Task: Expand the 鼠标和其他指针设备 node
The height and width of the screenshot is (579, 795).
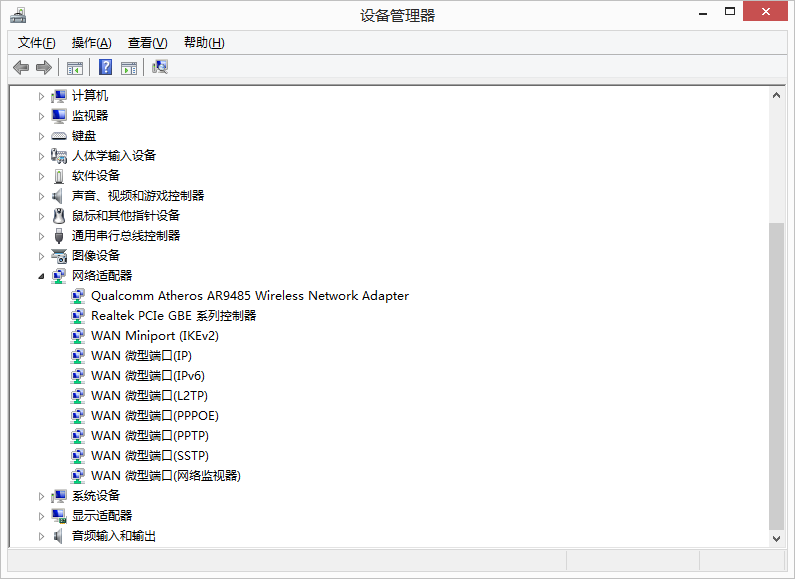Action: click(x=41, y=216)
